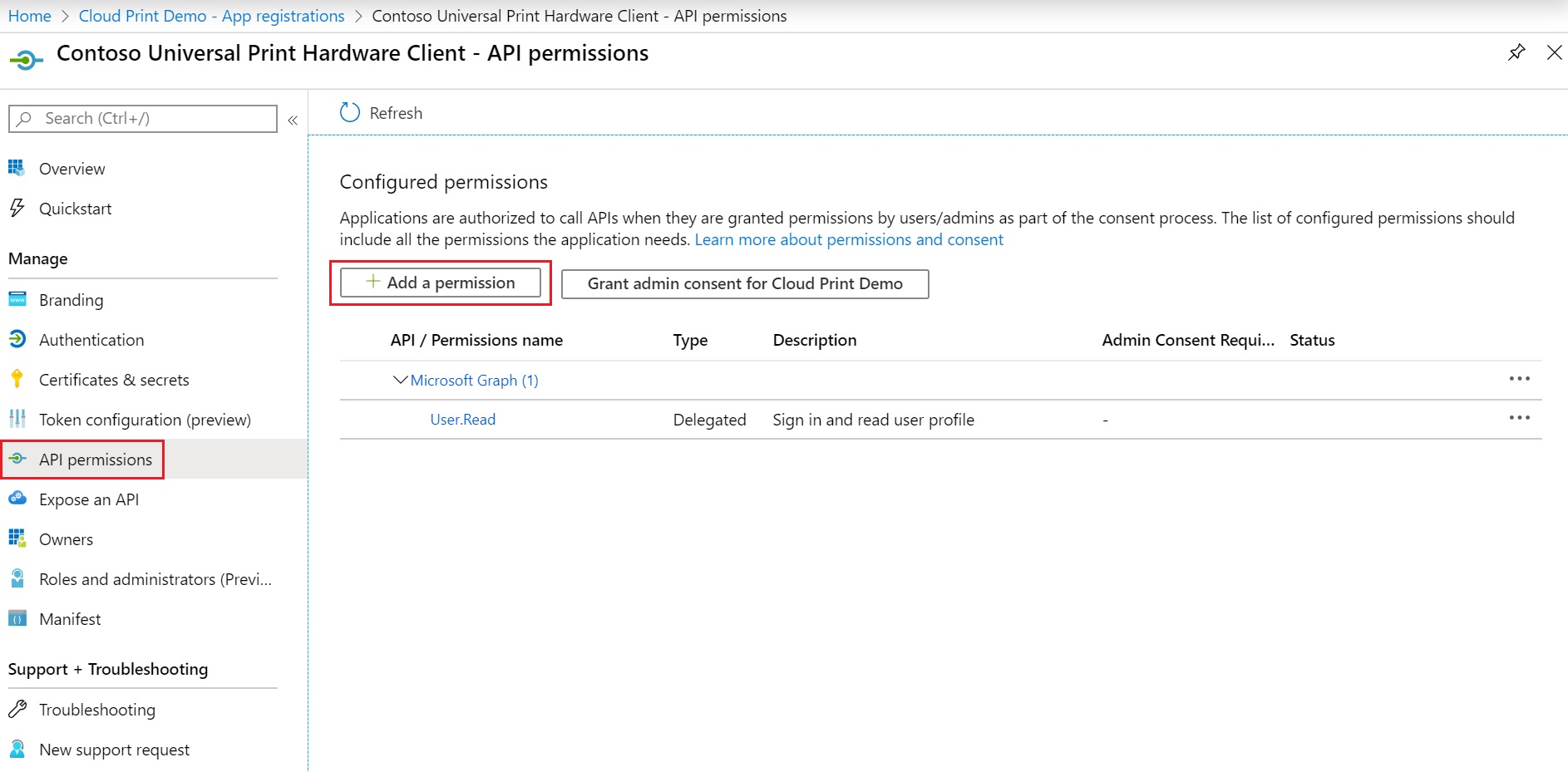1568x772 pixels.
Task: Create a New support request
Action: 114,750
